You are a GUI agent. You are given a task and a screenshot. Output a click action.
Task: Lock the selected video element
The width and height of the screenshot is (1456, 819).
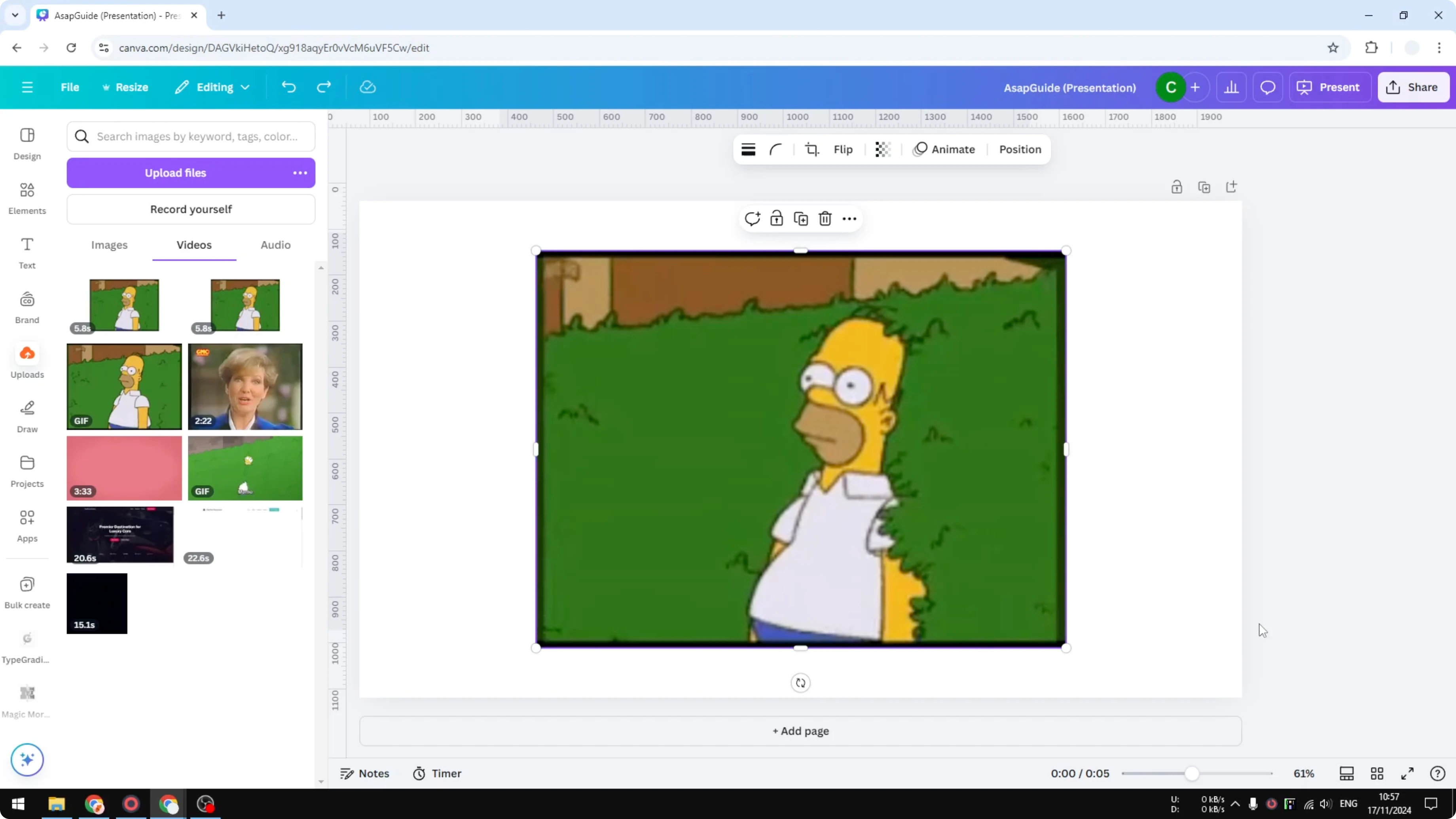(x=776, y=218)
